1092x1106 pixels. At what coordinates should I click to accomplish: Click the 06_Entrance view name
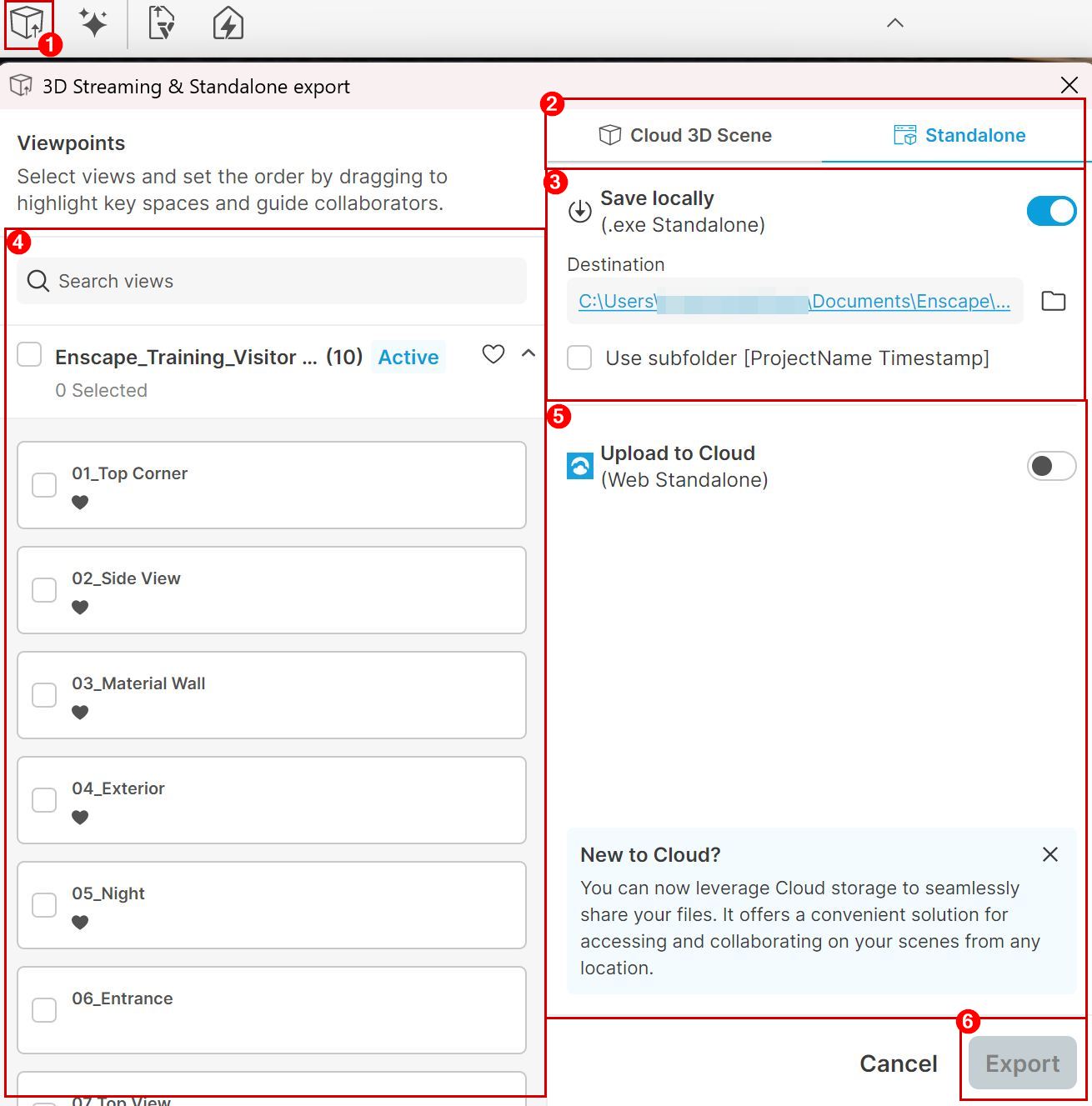pyautogui.click(x=123, y=998)
